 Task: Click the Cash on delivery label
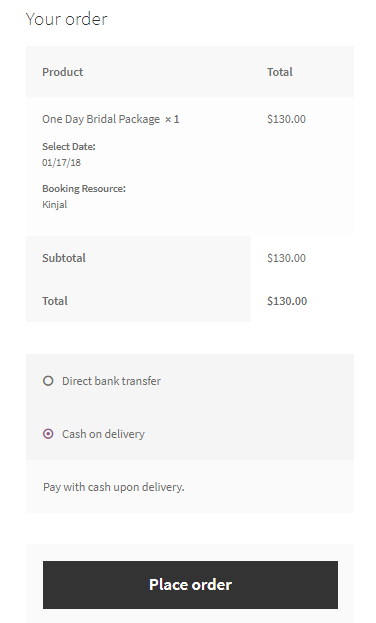(103, 434)
